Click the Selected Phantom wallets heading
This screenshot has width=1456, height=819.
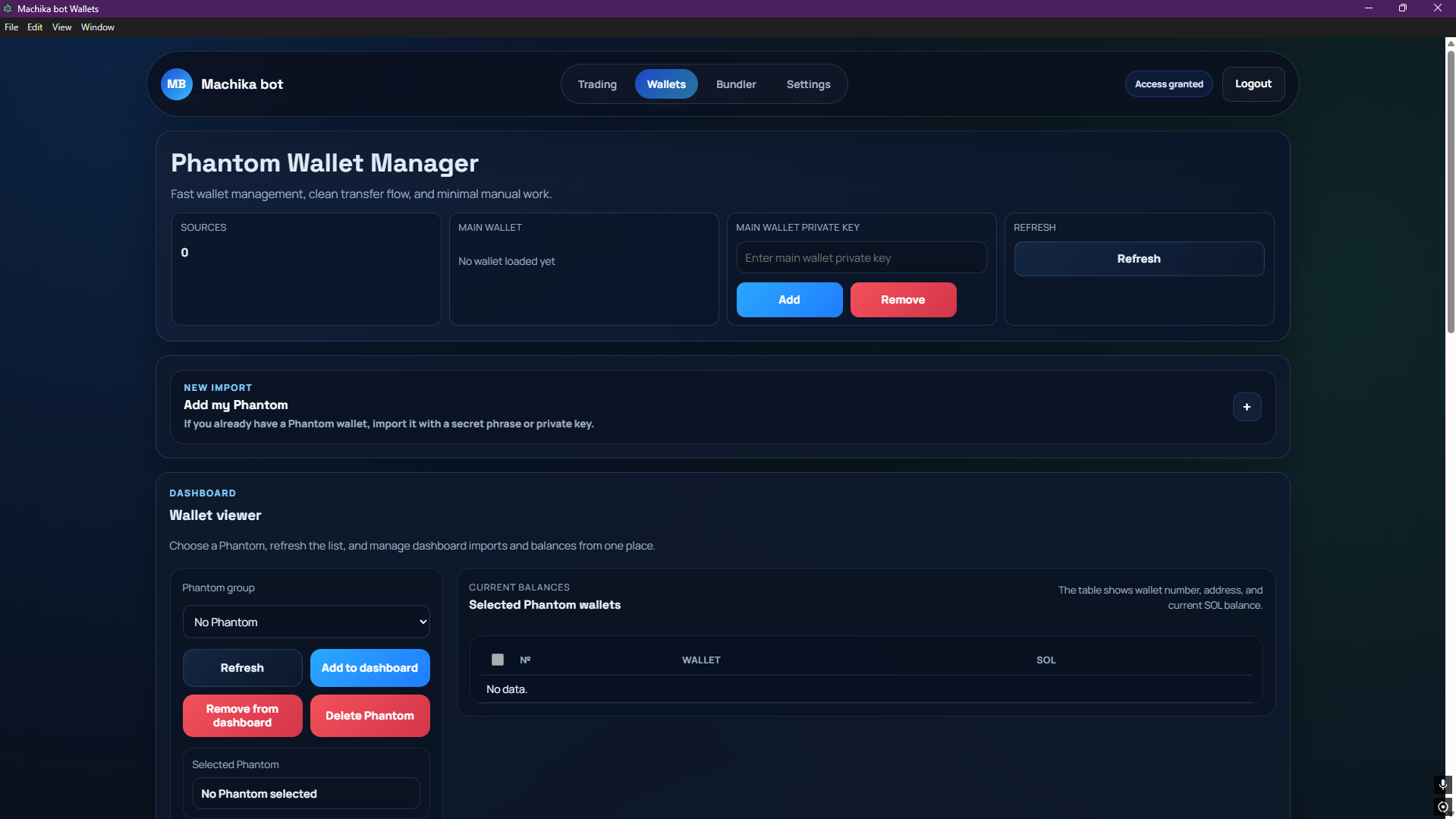tap(544, 605)
